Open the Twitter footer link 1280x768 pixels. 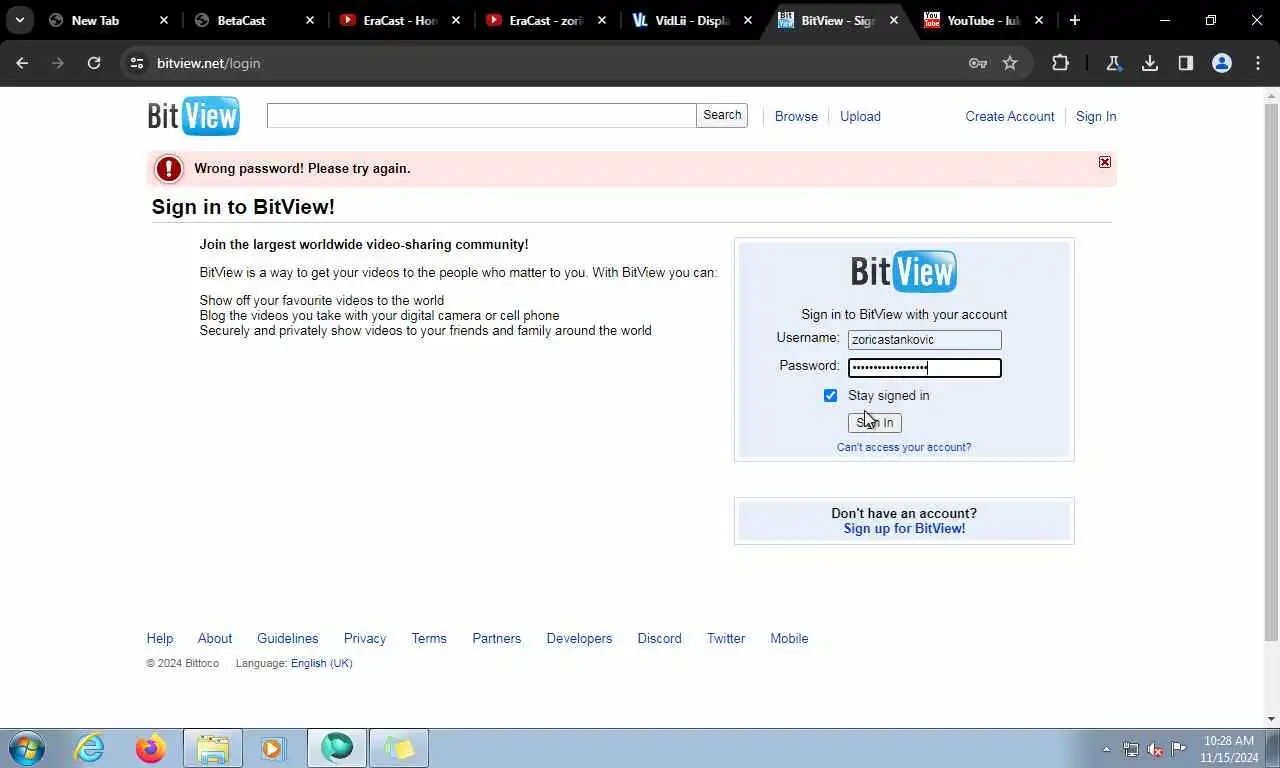pyautogui.click(x=726, y=638)
